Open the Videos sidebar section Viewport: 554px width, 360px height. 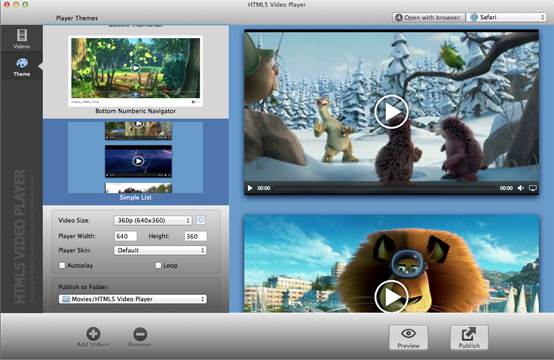pos(22,39)
